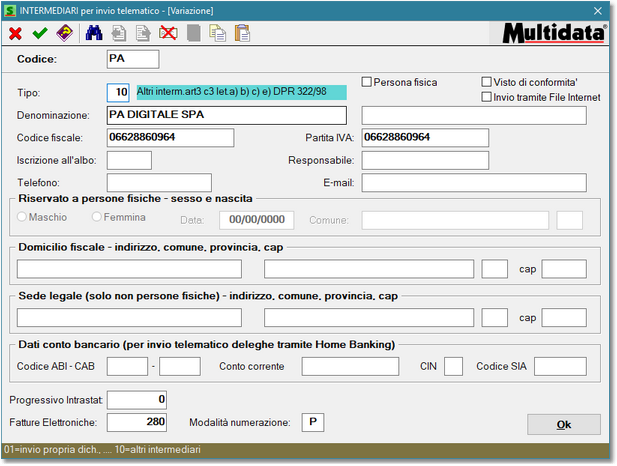Click the Iscrizione all'albo field
This screenshot has height=466, width=617.
[x=129, y=160]
